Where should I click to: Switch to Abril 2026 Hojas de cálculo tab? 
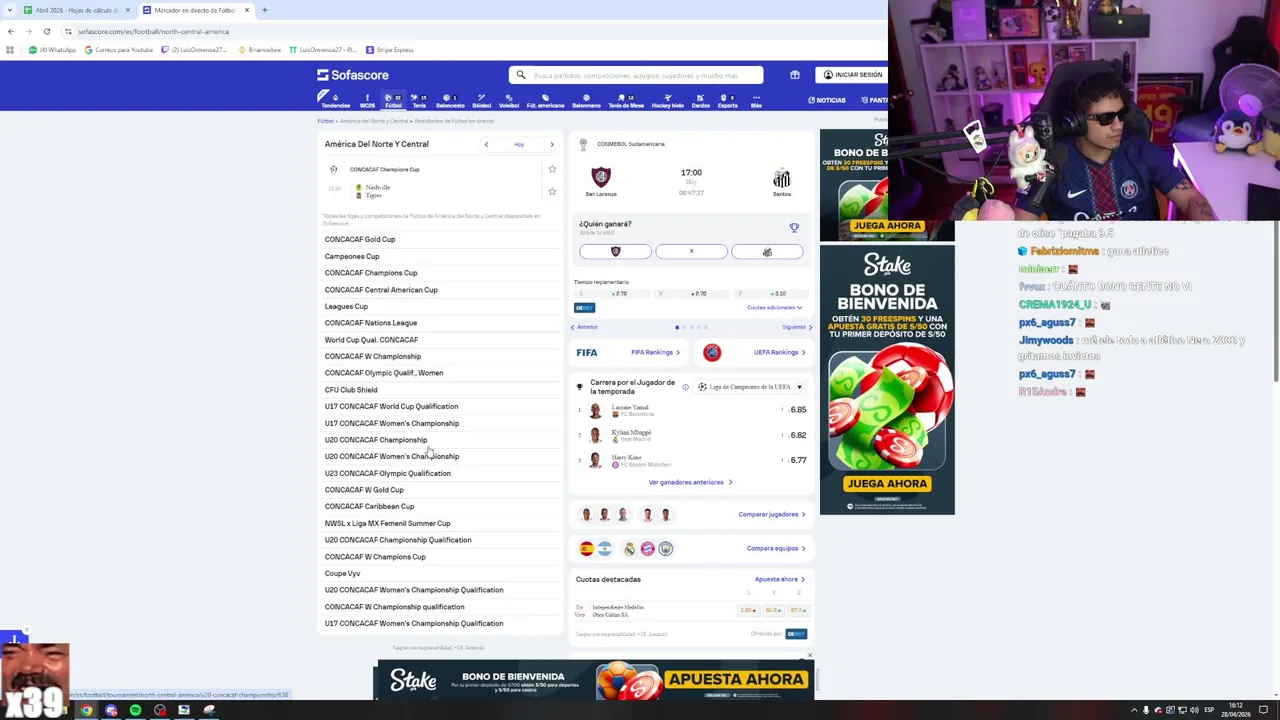point(77,10)
